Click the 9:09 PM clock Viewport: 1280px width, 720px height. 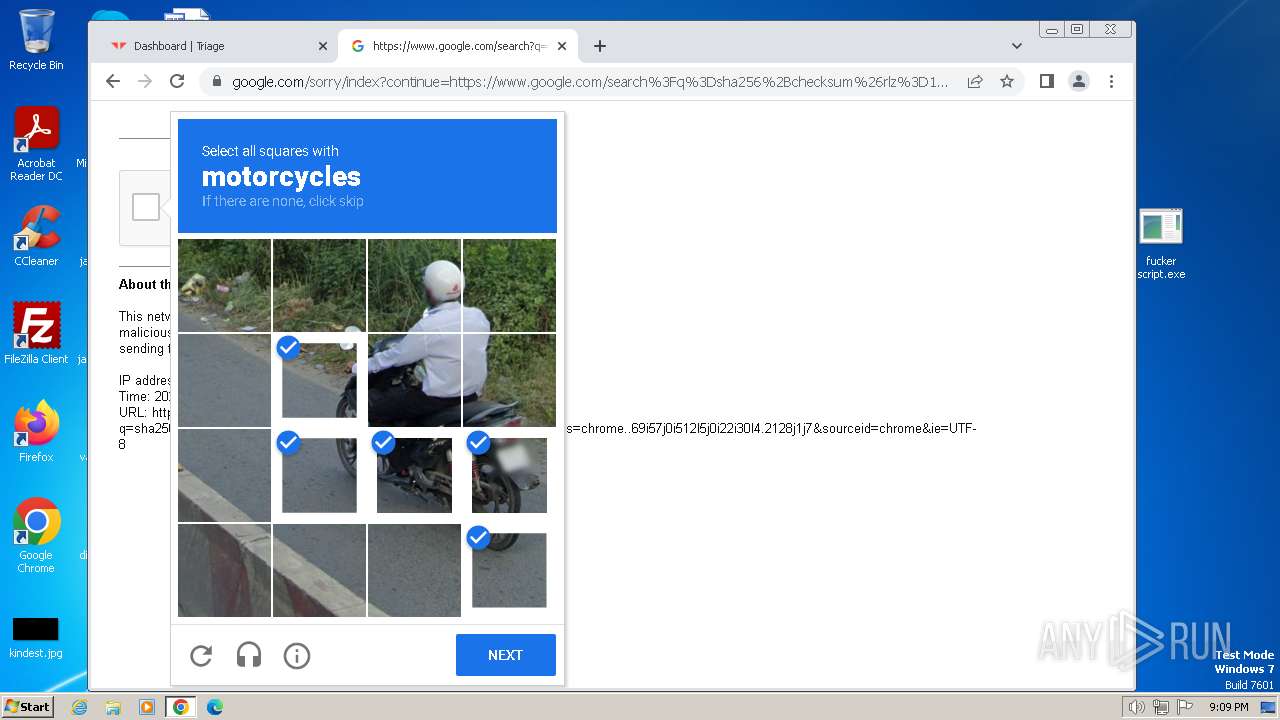1228,707
